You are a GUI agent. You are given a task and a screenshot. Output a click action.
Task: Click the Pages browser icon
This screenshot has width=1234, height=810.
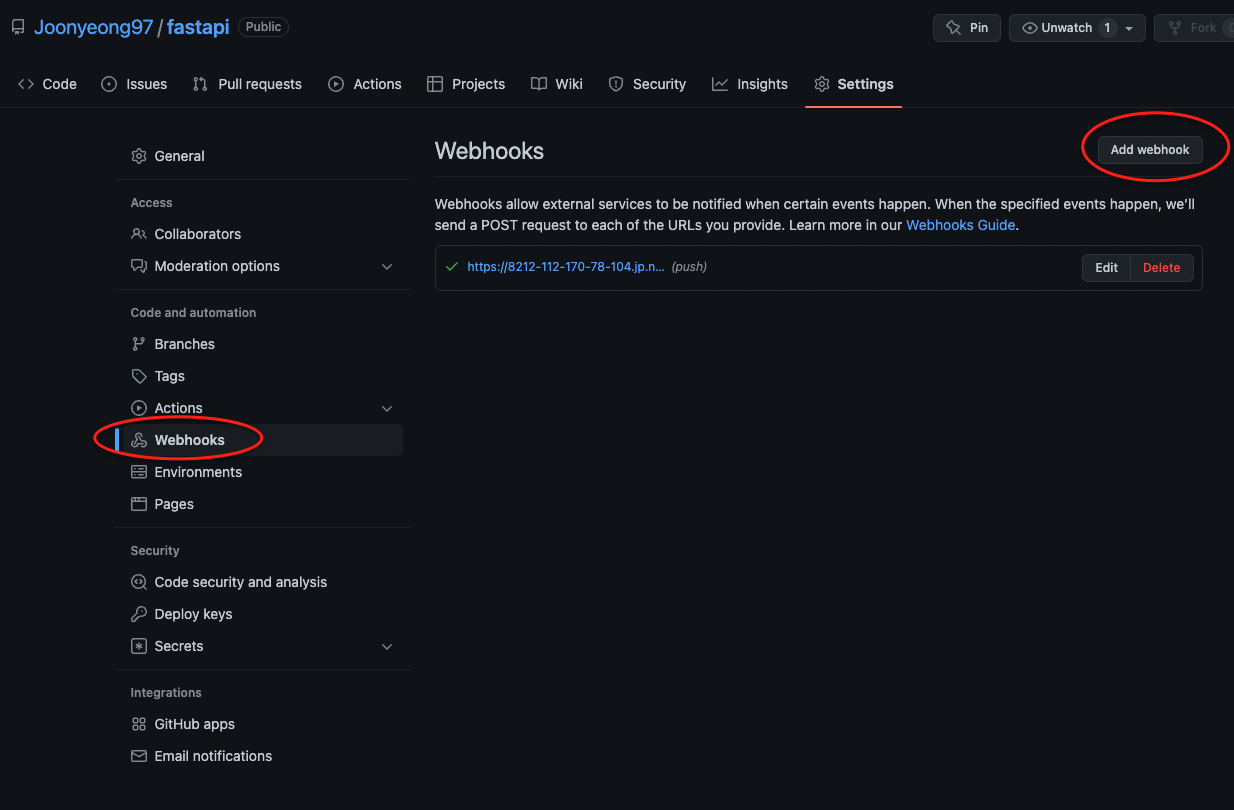click(x=139, y=504)
